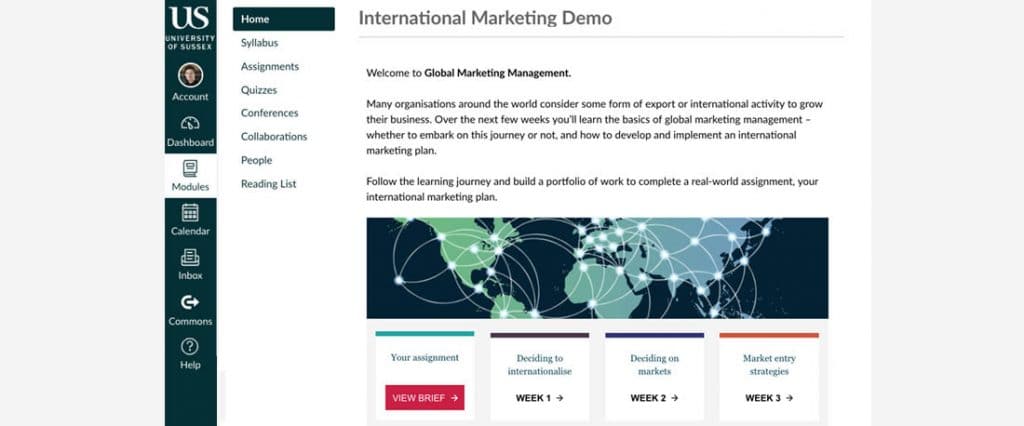Select the Modules book icon
The image size is (1024, 426).
190,168
